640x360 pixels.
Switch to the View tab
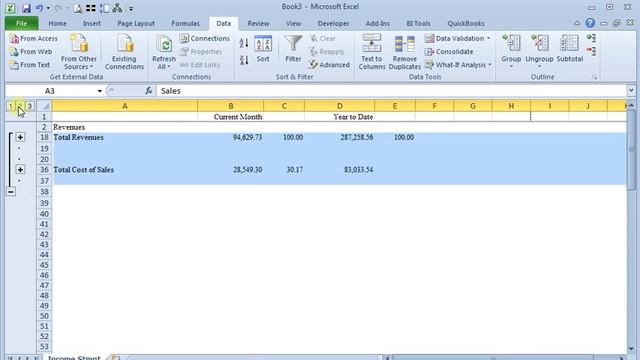[x=293, y=23]
